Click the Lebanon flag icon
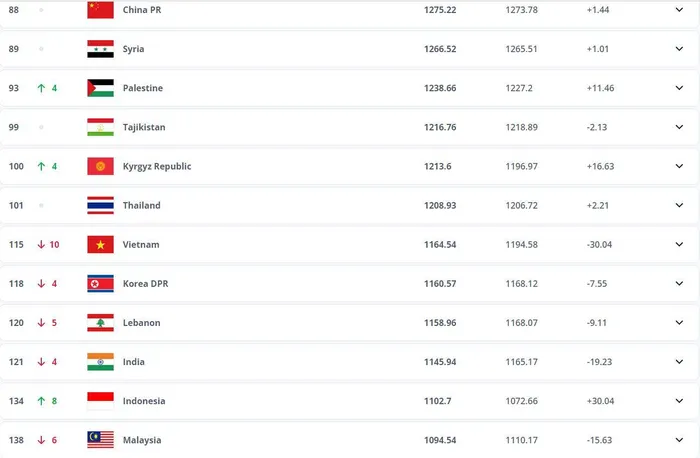Screen dimensions: 700x458 pyautogui.click(x=100, y=323)
